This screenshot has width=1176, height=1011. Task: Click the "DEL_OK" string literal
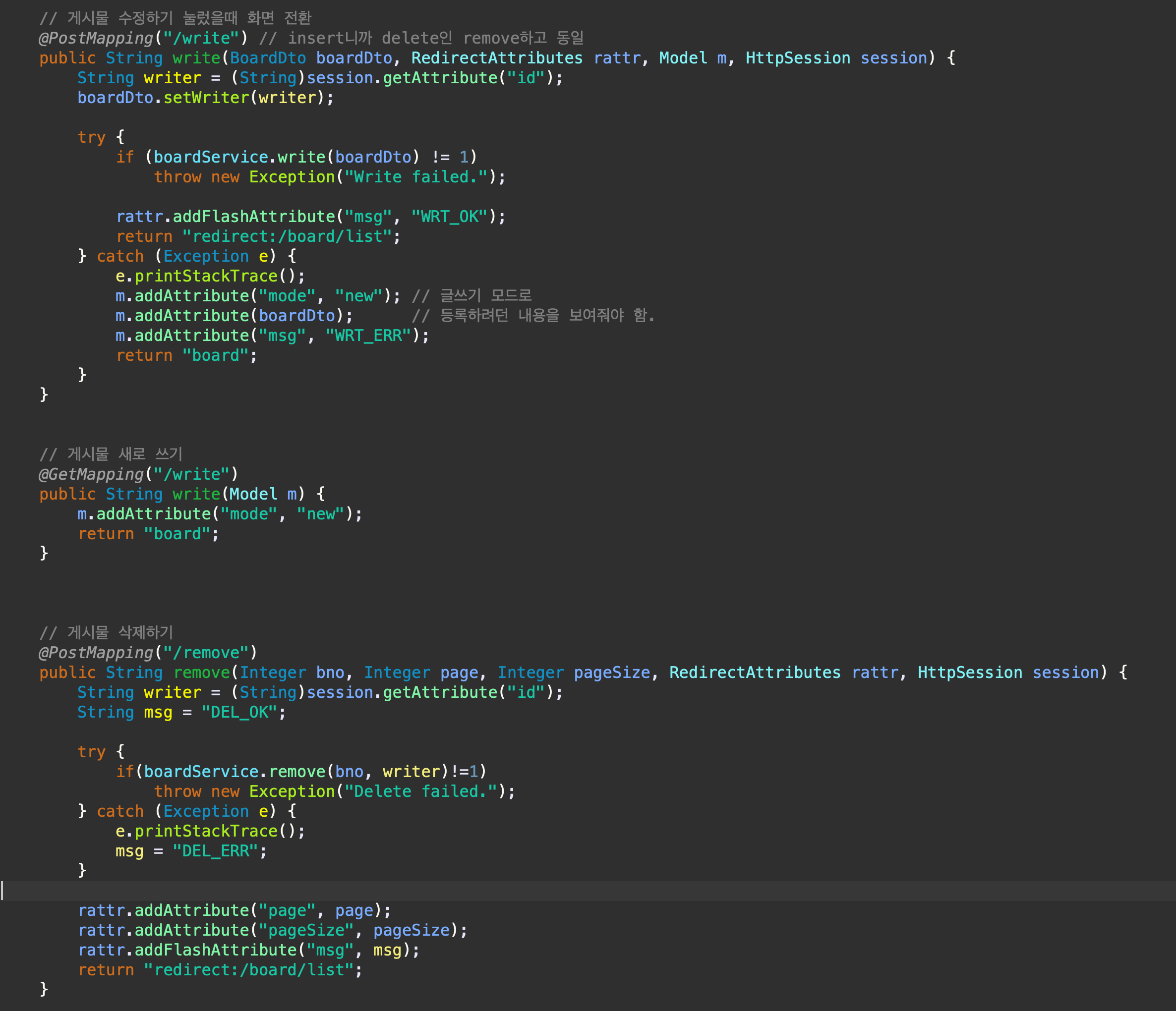238,712
